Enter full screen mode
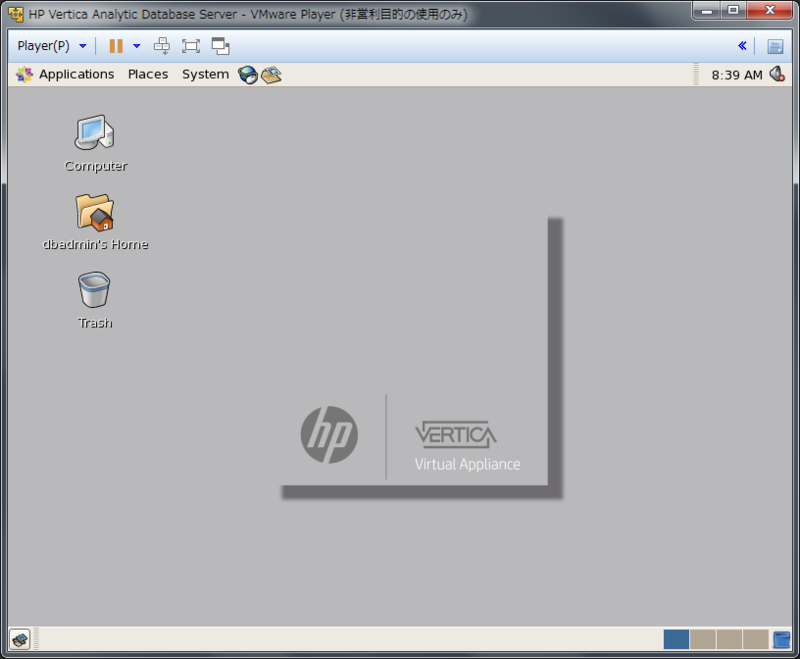The height and width of the screenshot is (659, 800). tap(191, 46)
